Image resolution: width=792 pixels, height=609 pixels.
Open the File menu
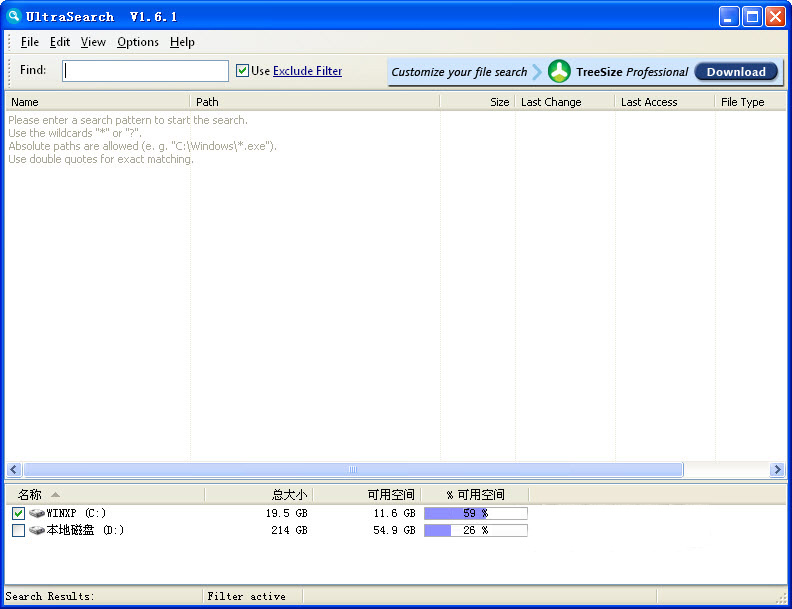point(30,42)
